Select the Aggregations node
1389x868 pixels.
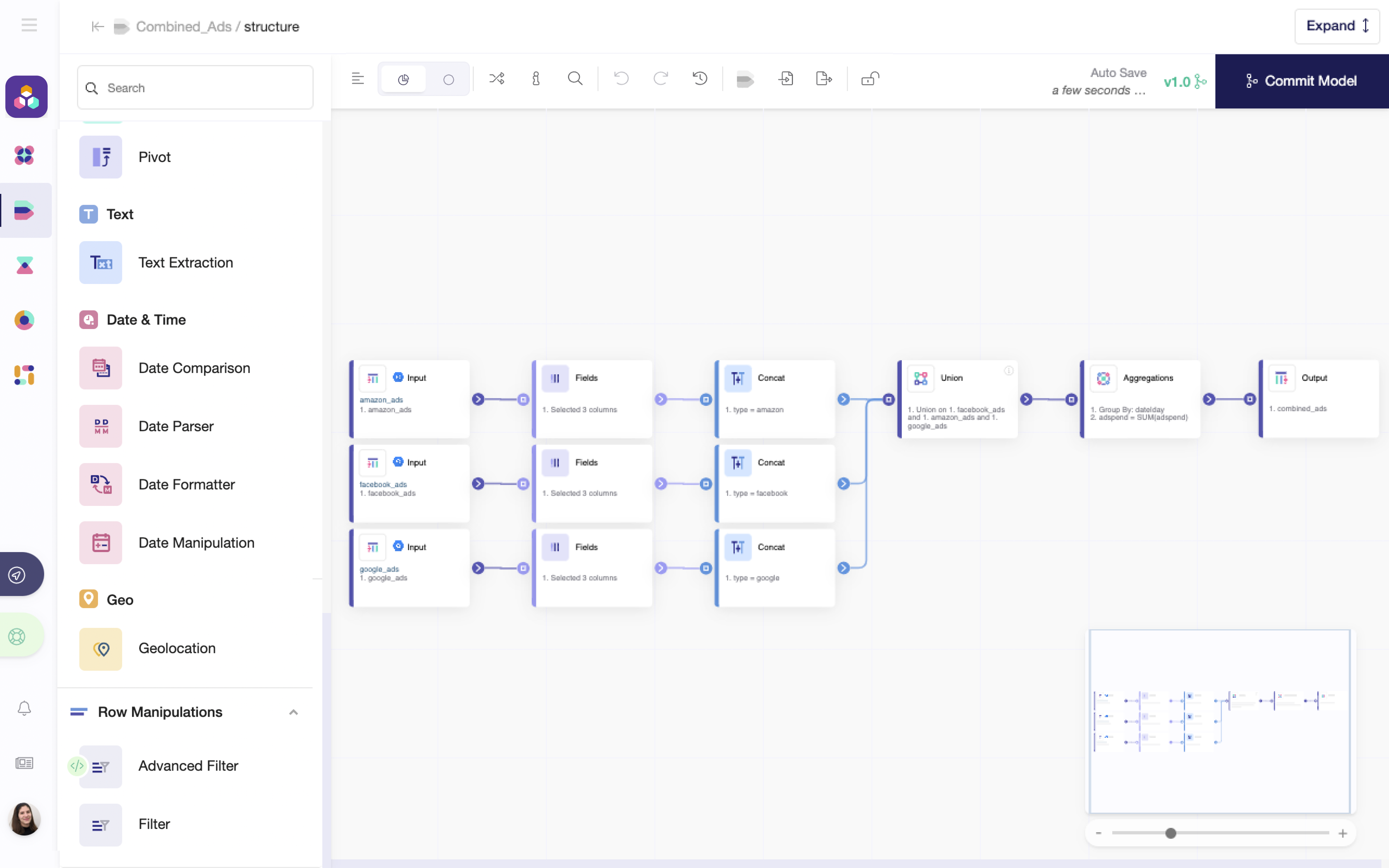[1140, 399]
